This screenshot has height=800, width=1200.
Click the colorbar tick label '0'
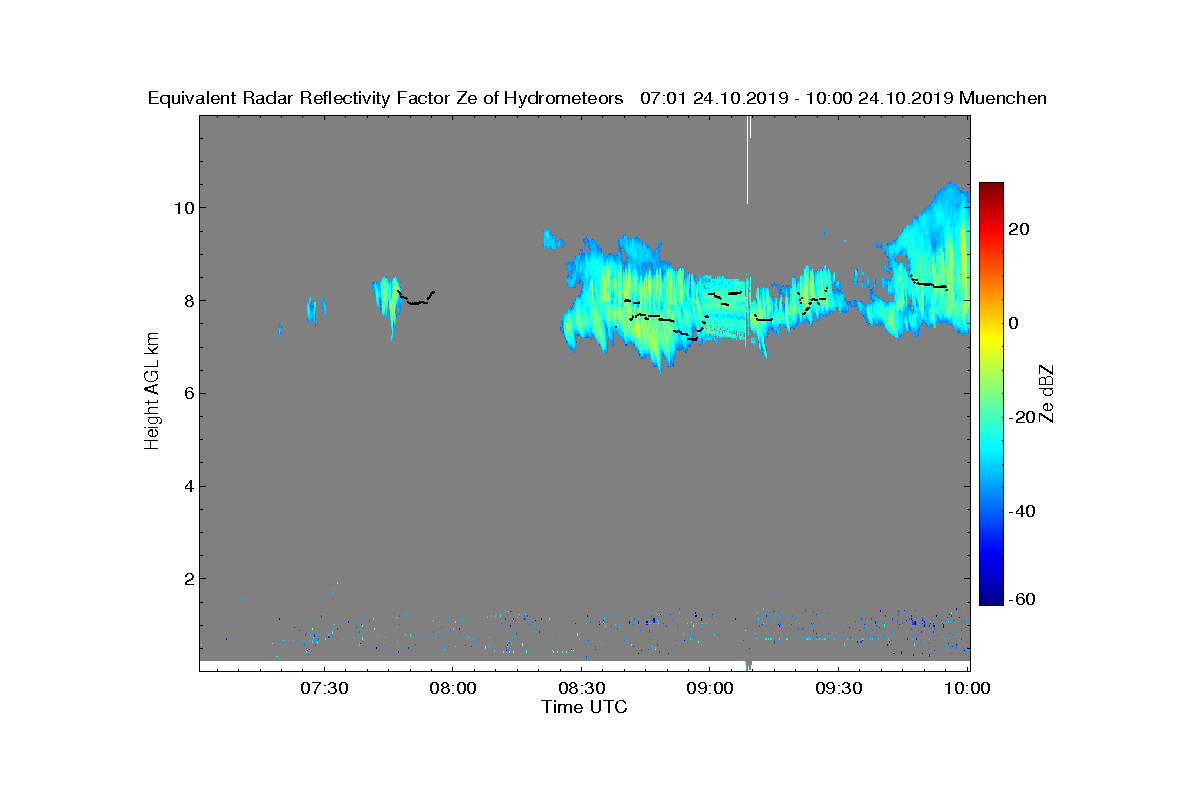click(x=1014, y=323)
